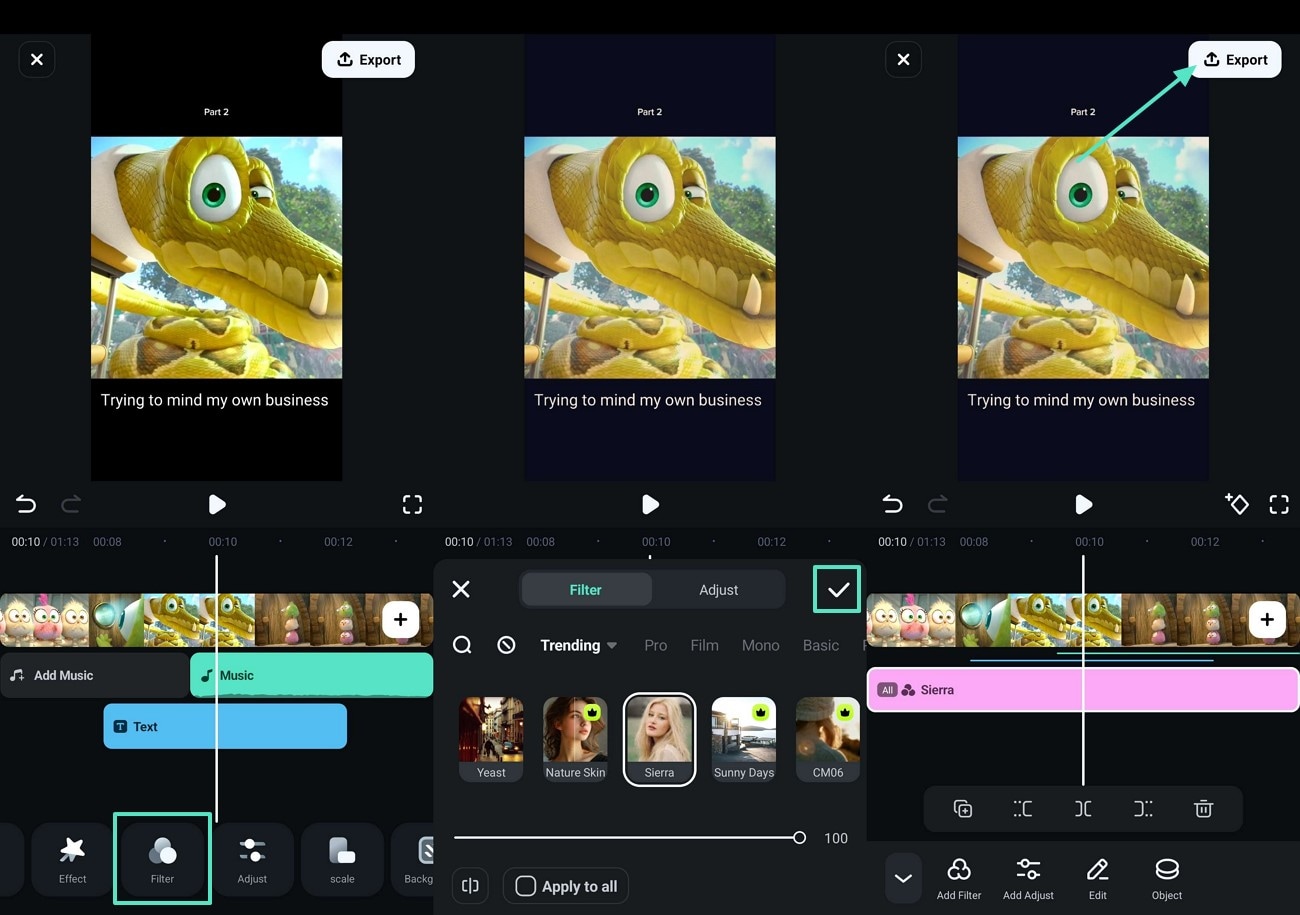Close the filter panel with the X icon
The image size is (1300, 915).
tap(461, 589)
